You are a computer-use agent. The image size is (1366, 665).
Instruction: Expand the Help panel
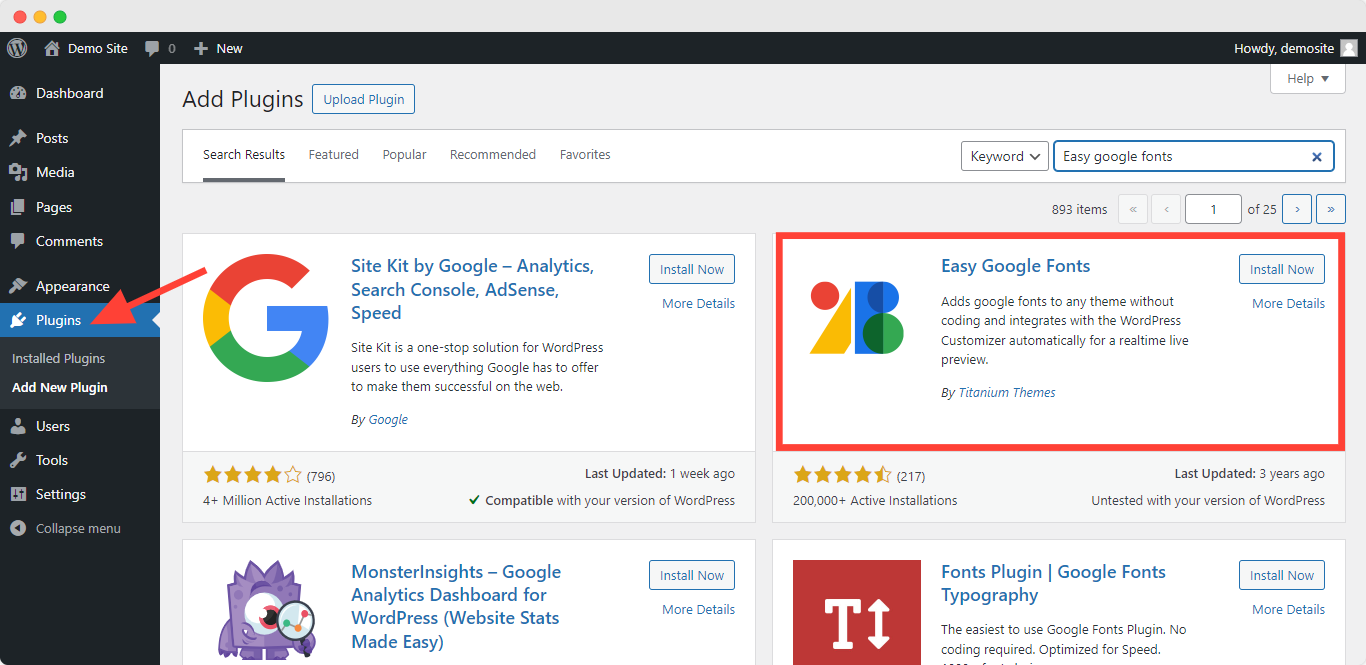(x=1308, y=78)
